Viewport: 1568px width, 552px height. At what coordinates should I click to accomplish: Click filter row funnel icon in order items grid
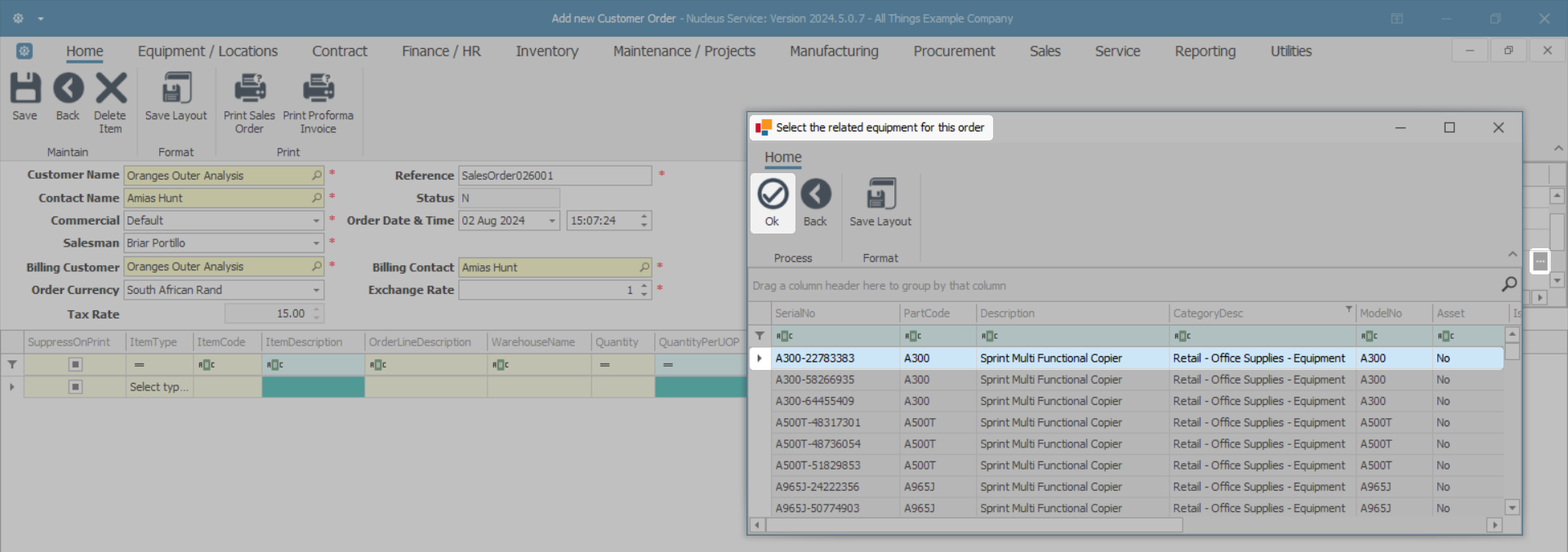pos(12,364)
